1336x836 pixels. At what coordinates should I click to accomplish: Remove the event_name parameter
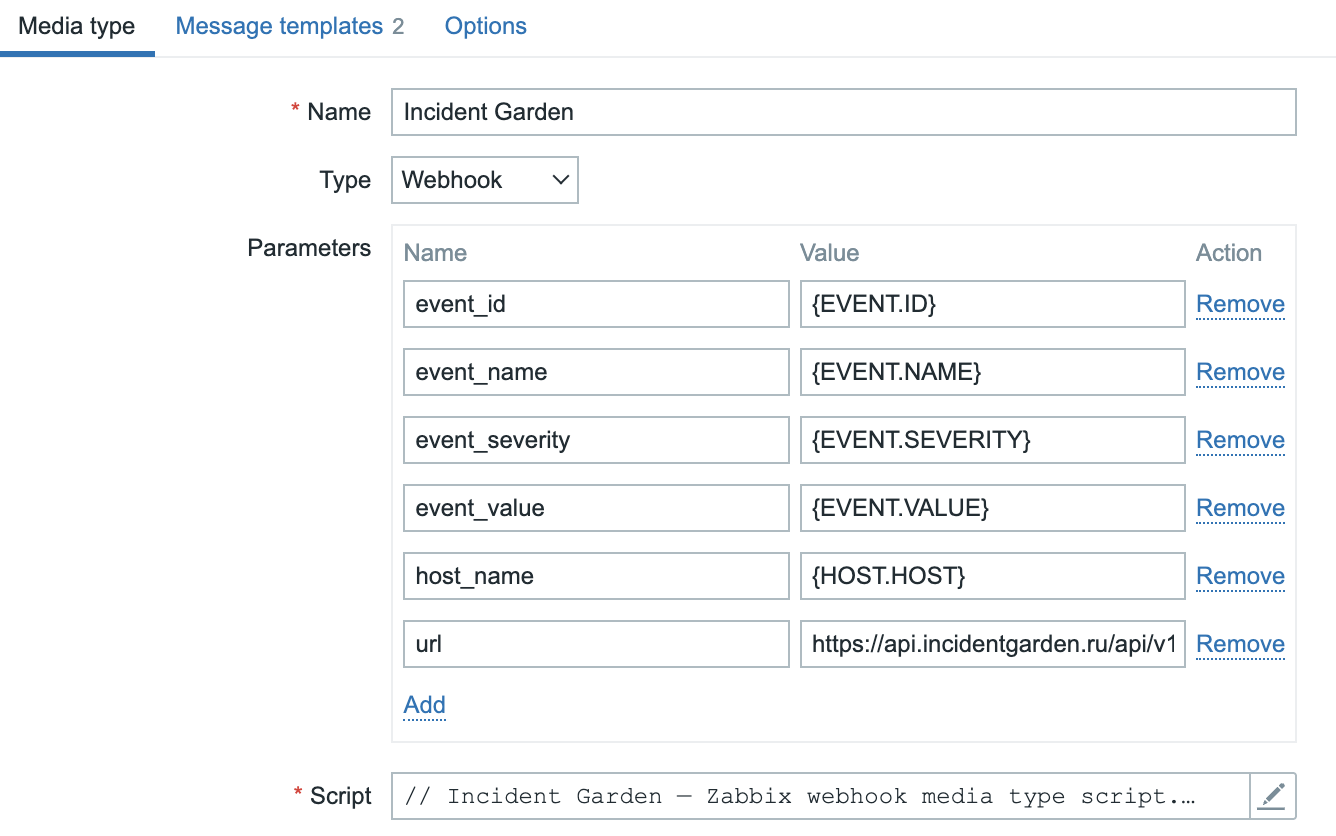point(1240,372)
